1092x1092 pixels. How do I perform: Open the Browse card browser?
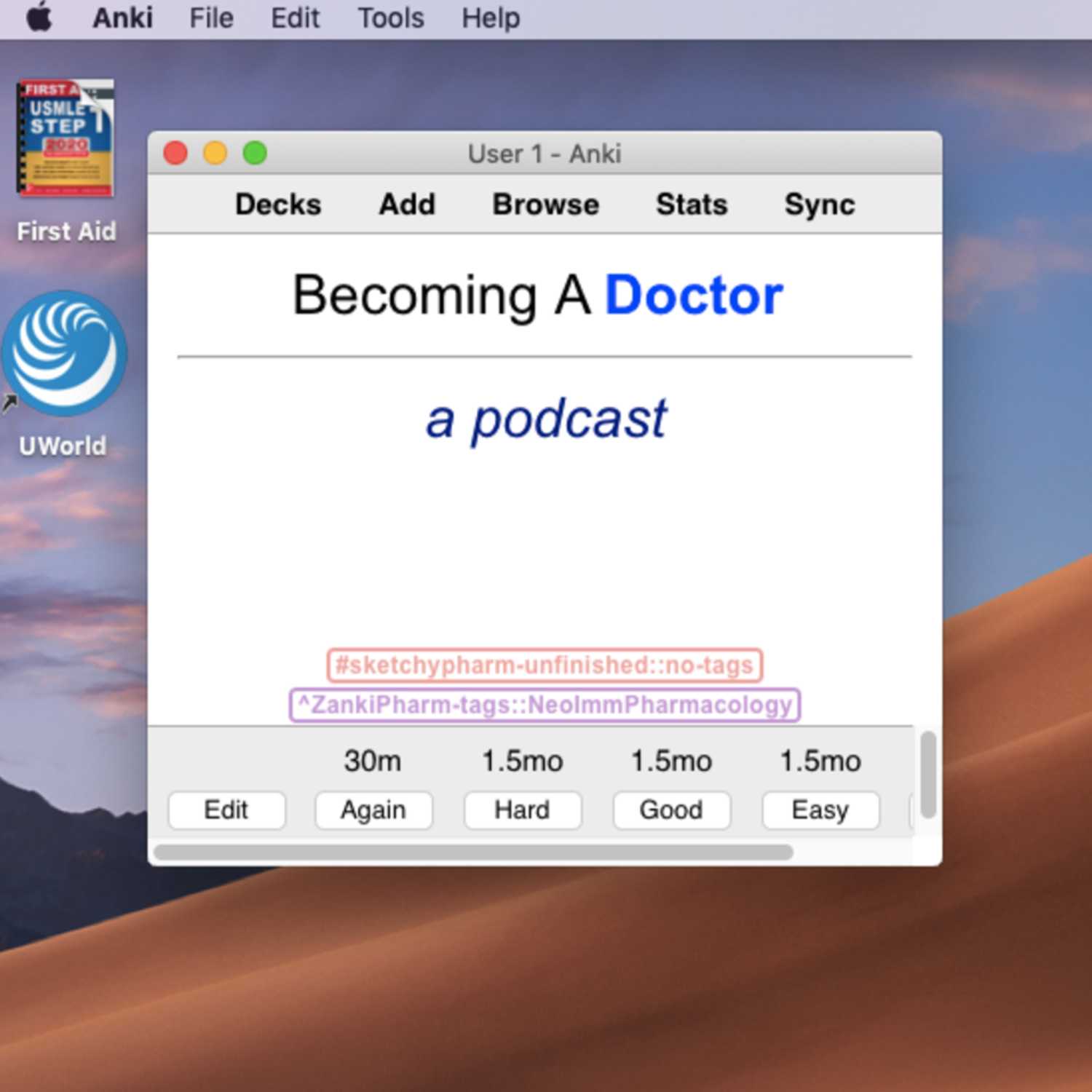pyautogui.click(x=546, y=204)
